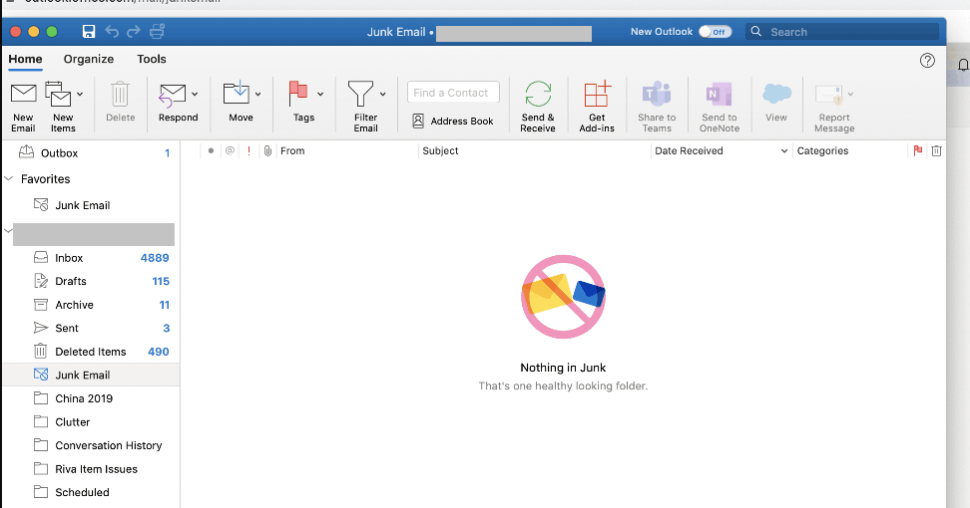
Task: Click the flag column header icon
Action: tap(917, 150)
